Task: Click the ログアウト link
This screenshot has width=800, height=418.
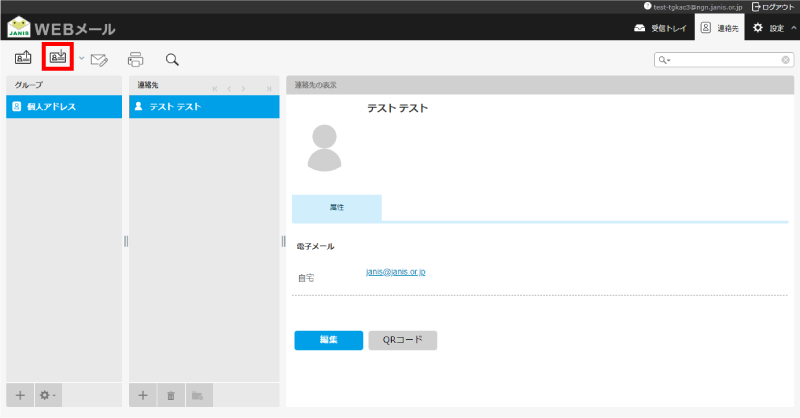Action: click(773, 7)
